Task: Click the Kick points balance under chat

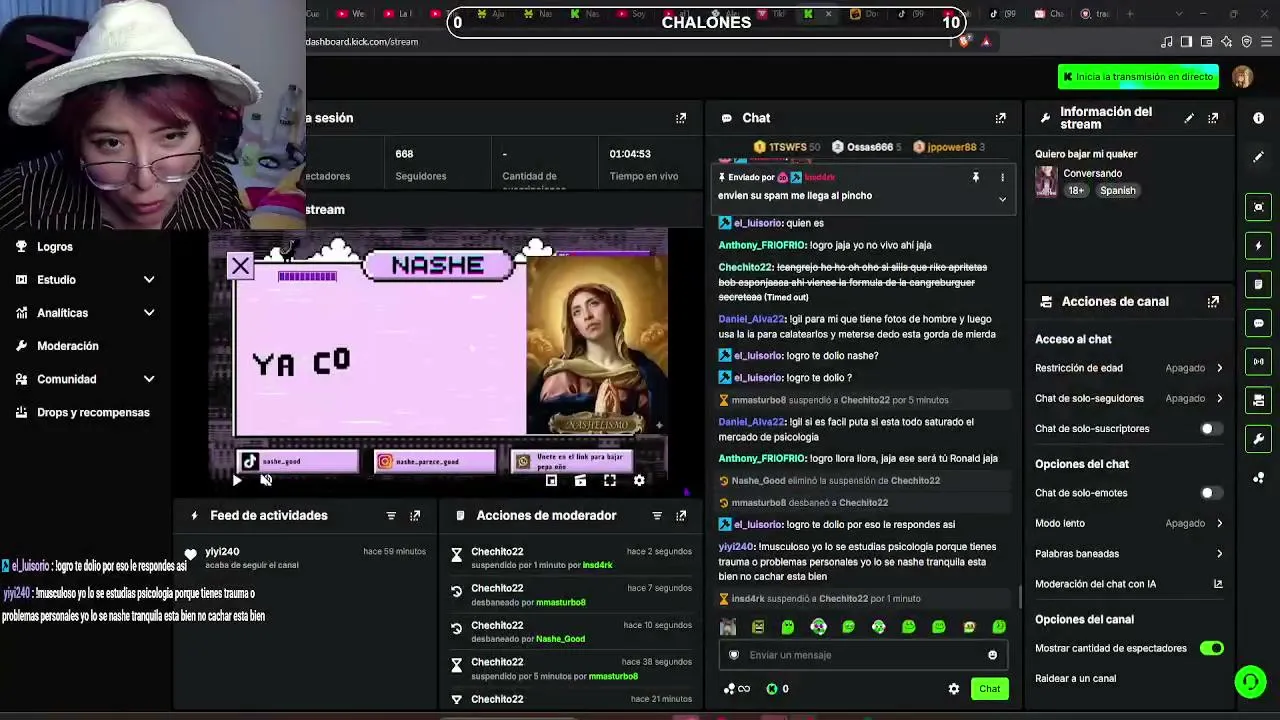Action: (x=737, y=688)
